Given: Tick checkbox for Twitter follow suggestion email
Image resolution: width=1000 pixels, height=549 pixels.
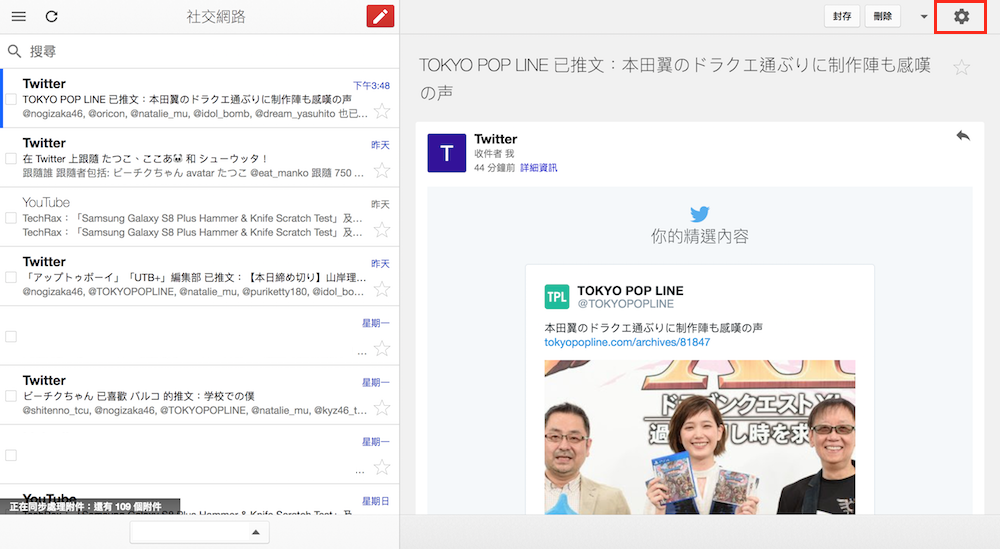Looking at the screenshot, I should pyautogui.click(x=11, y=159).
